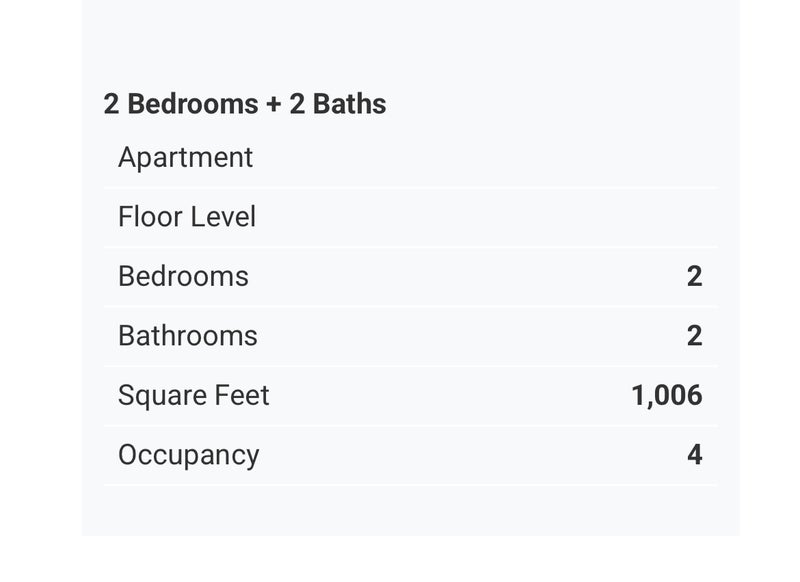The image size is (800, 582).
Task: Click the Bathrooms row label
Action: click(188, 336)
